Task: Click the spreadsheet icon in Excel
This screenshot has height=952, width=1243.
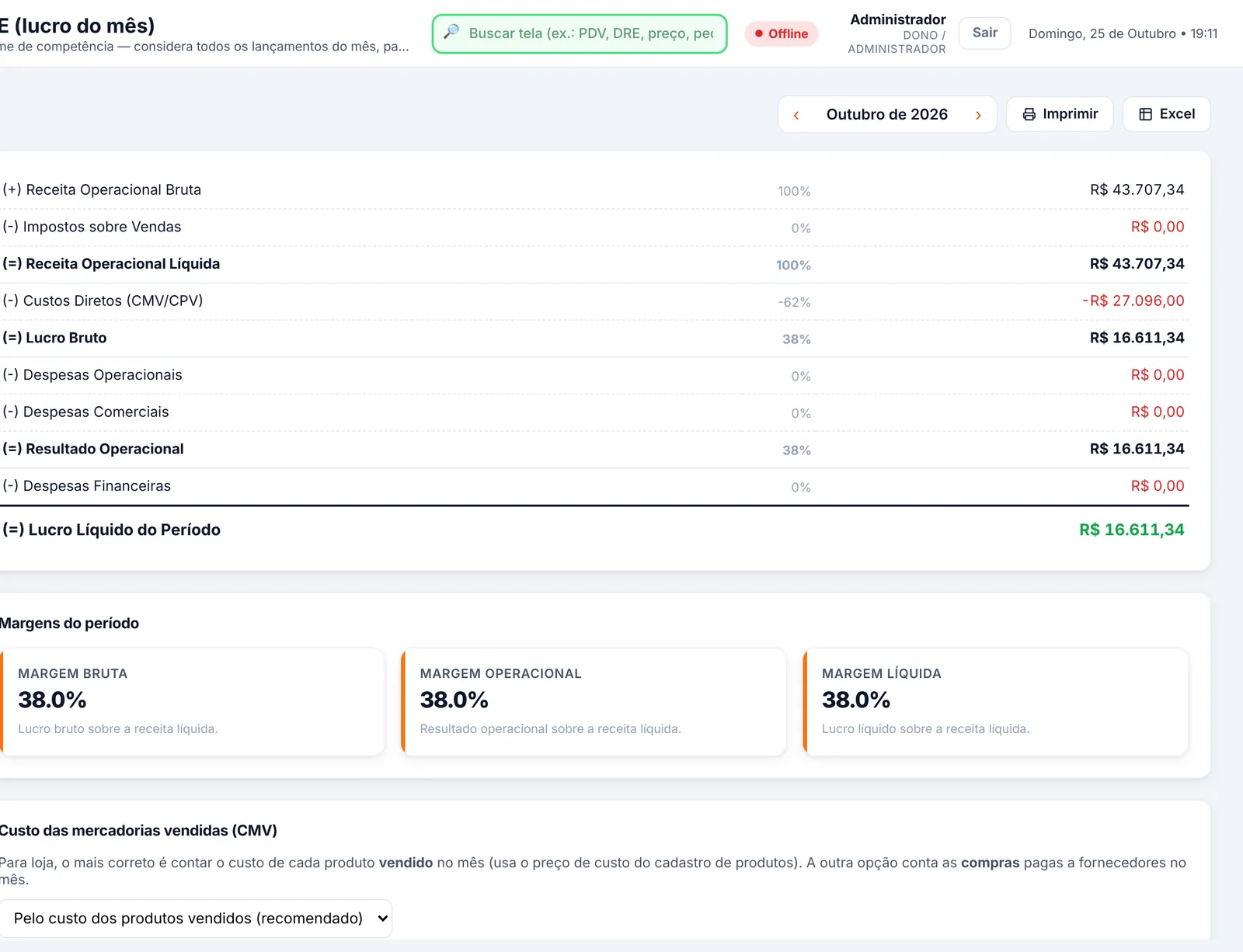Action: point(1145,114)
